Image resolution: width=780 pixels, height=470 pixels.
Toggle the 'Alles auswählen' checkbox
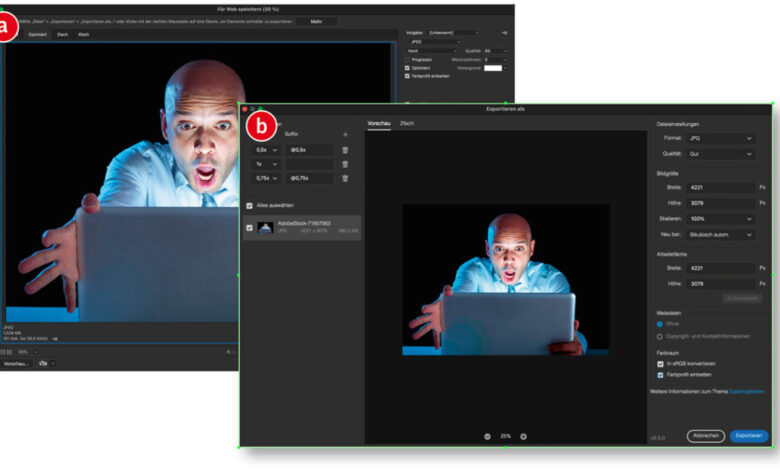pyautogui.click(x=250, y=205)
